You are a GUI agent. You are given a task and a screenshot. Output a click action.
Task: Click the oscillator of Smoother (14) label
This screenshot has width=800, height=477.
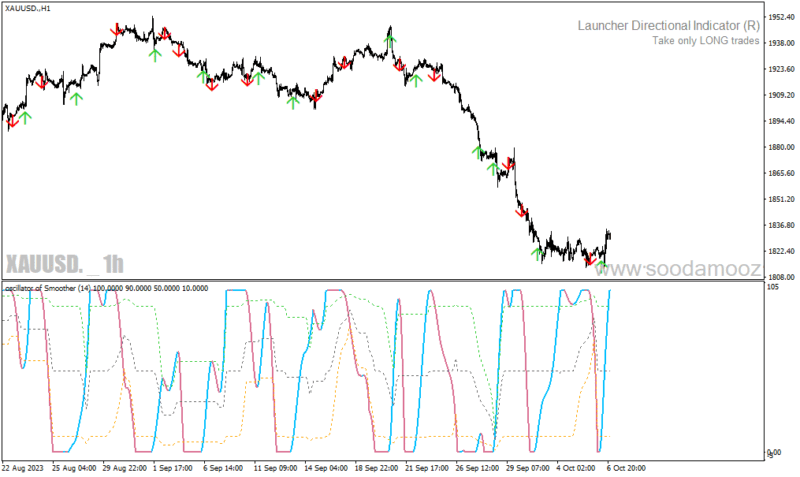point(48,288)
